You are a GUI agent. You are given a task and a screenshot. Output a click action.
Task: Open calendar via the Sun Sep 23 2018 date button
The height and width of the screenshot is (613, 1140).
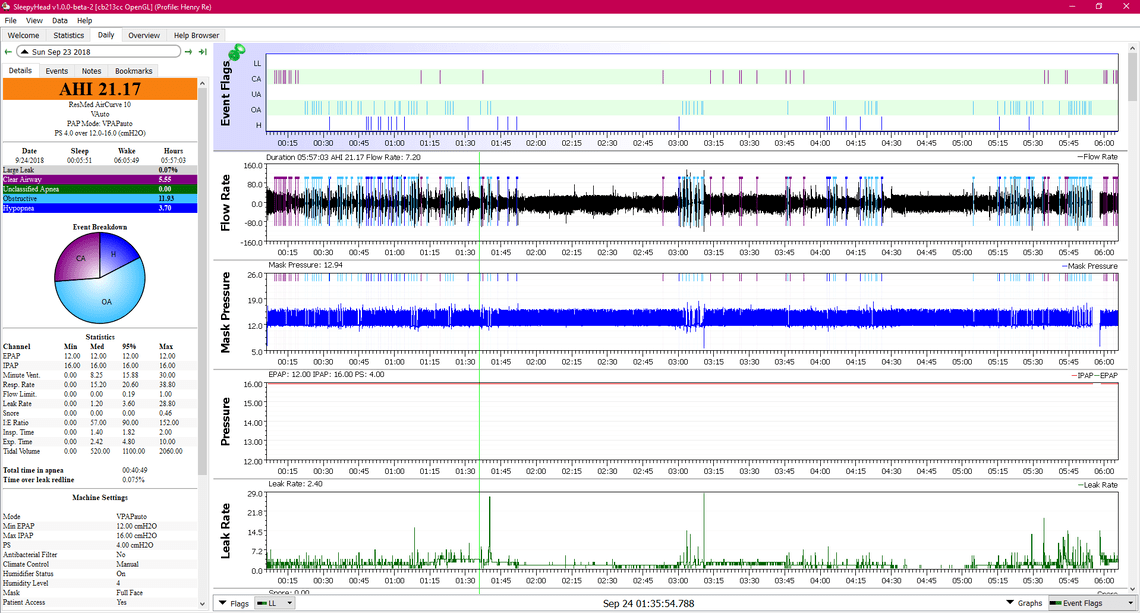[98, 52]
